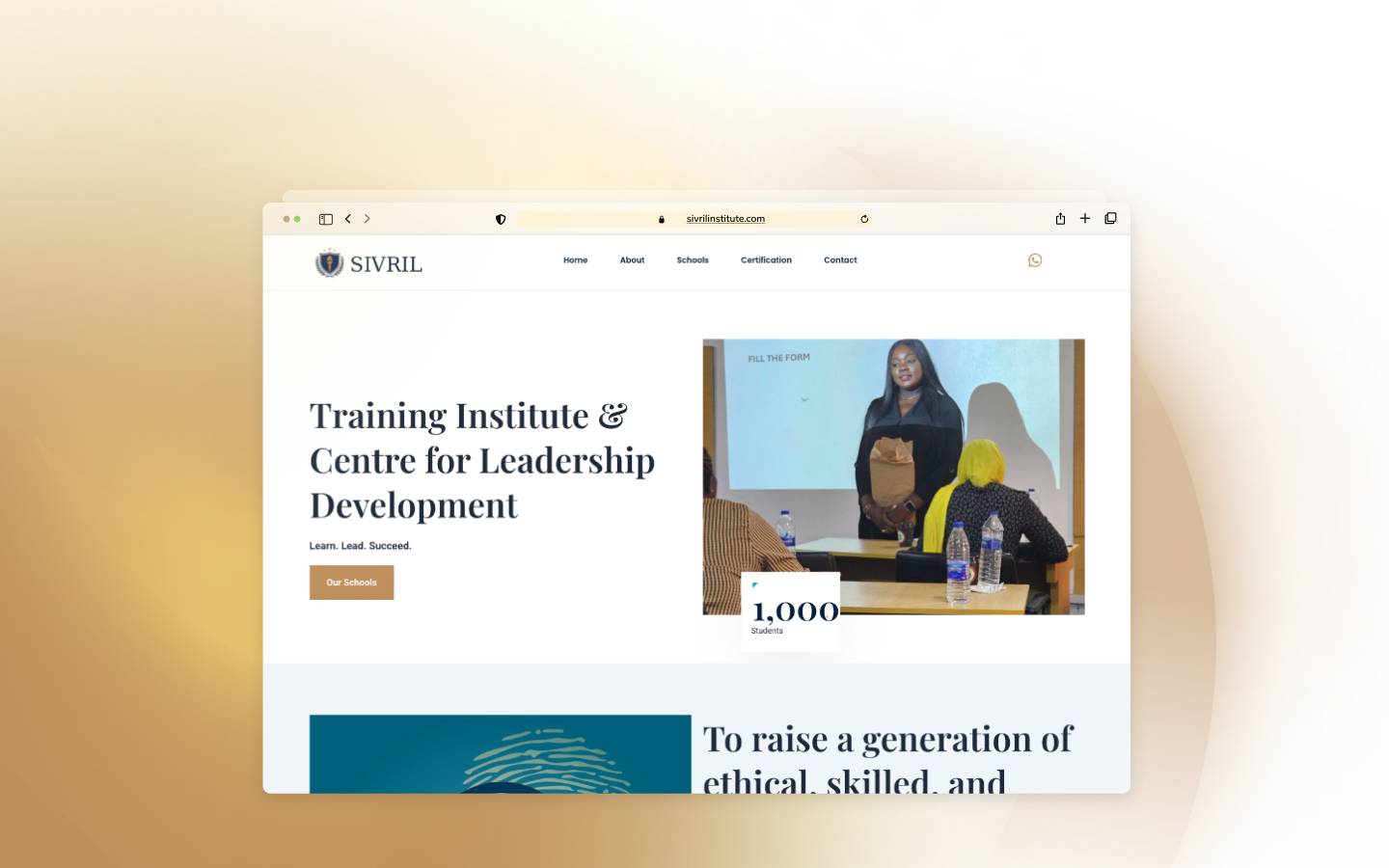Show the tab overview icon
Image resolution: width=1389 pixels, height=868 pixels.
coord(1110,219)
